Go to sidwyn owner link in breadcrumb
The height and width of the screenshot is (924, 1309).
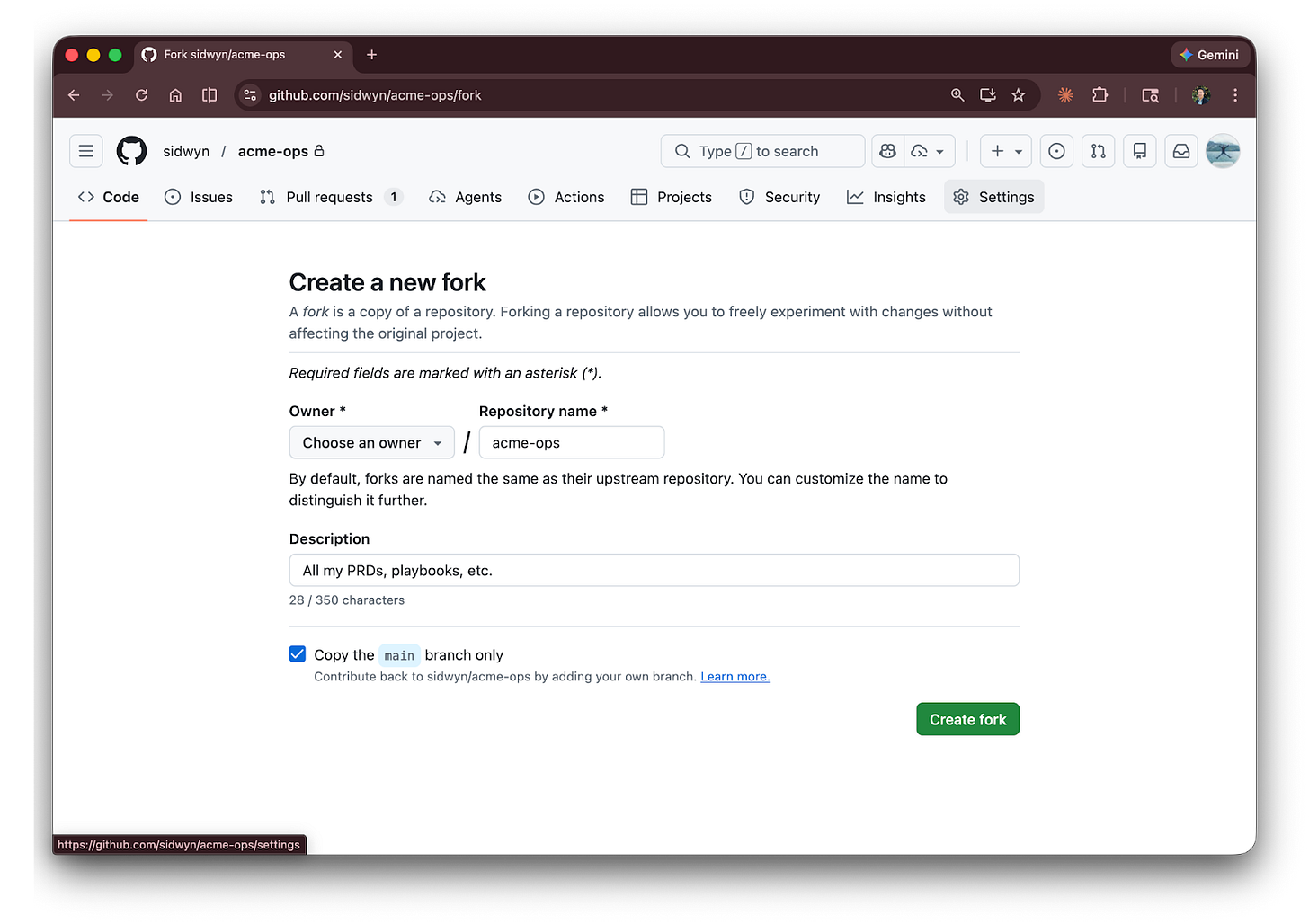click(186, 151)
